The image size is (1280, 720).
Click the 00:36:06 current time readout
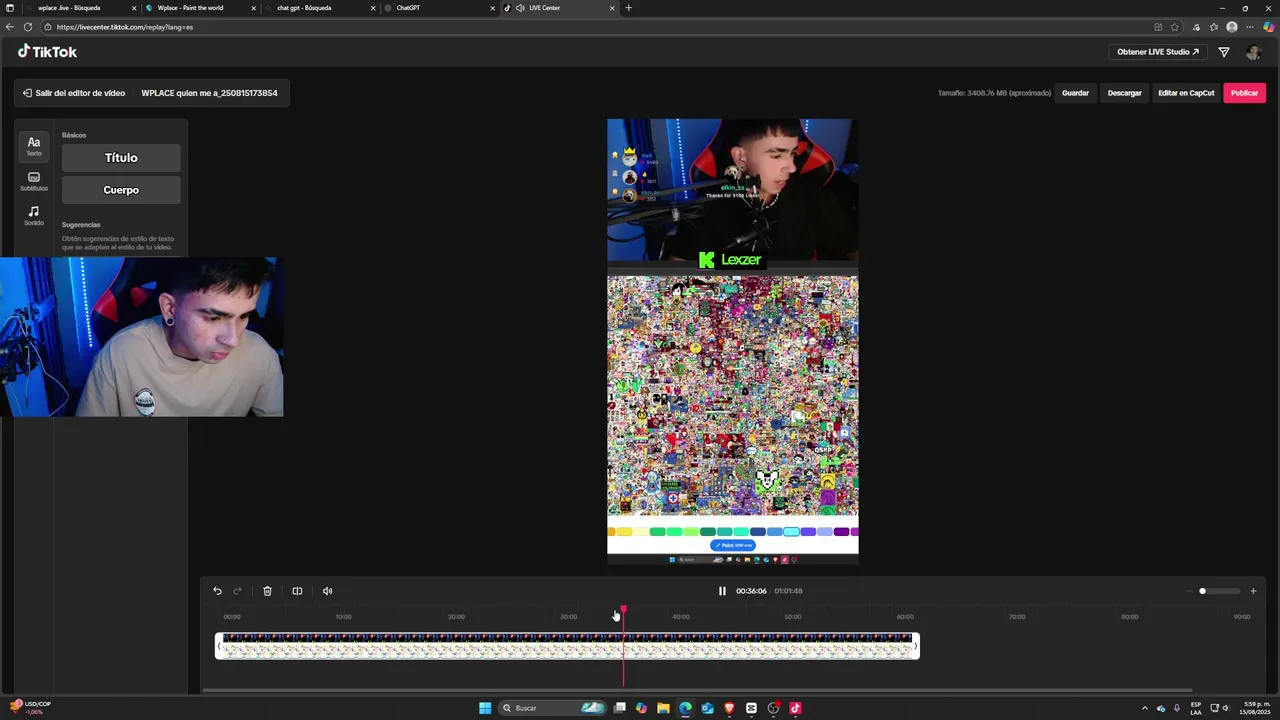(751, 591)
